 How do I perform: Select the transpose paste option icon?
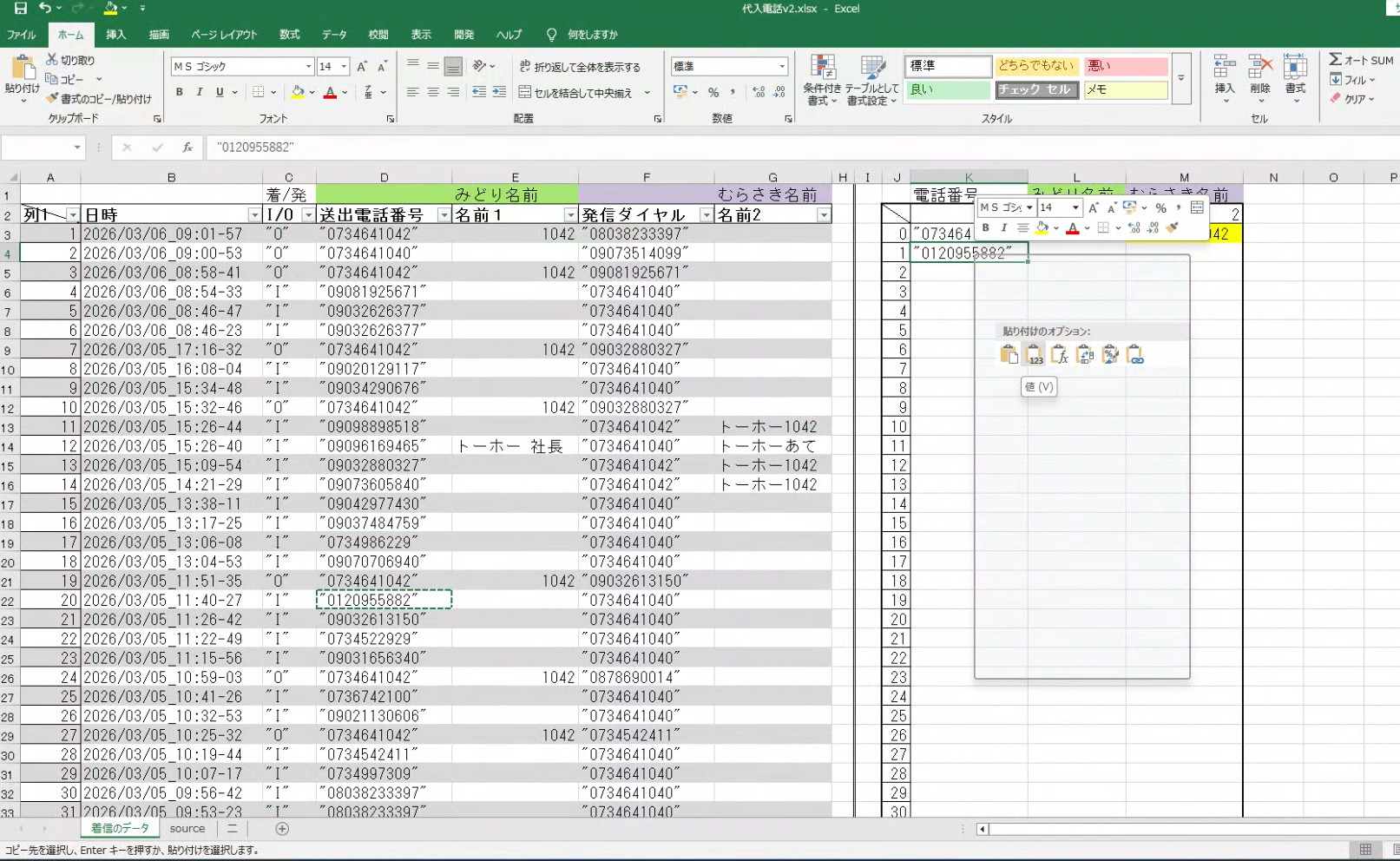click(x=1084, y=354)
